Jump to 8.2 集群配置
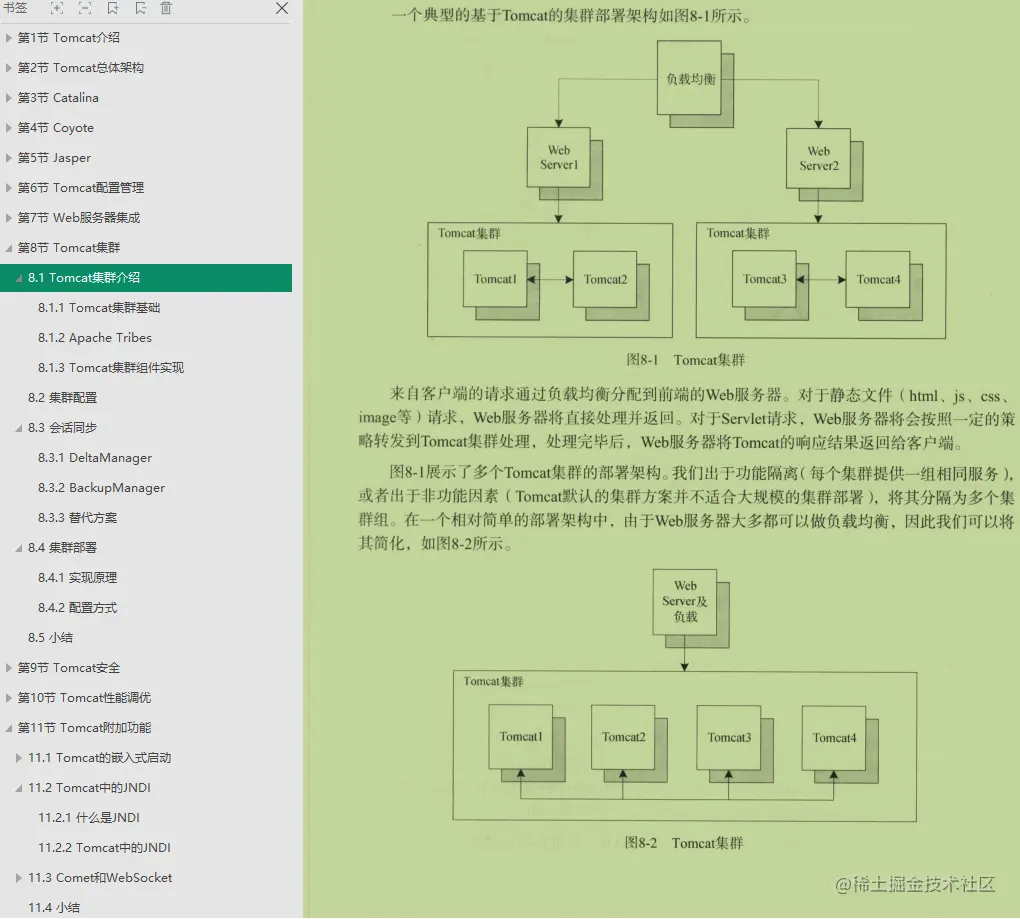Image resolution: width=1020 pixels, height=919 pixels. click(62, 397)
